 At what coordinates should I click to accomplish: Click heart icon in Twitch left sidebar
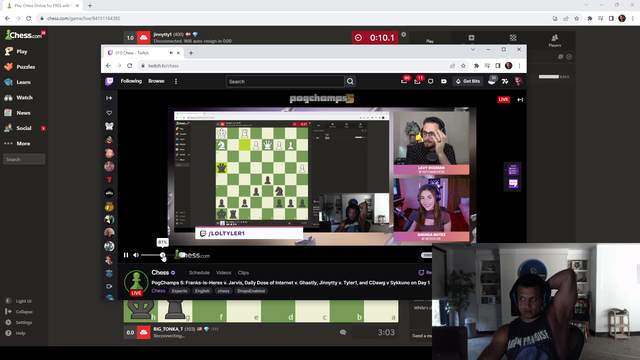tap(109, 113)
